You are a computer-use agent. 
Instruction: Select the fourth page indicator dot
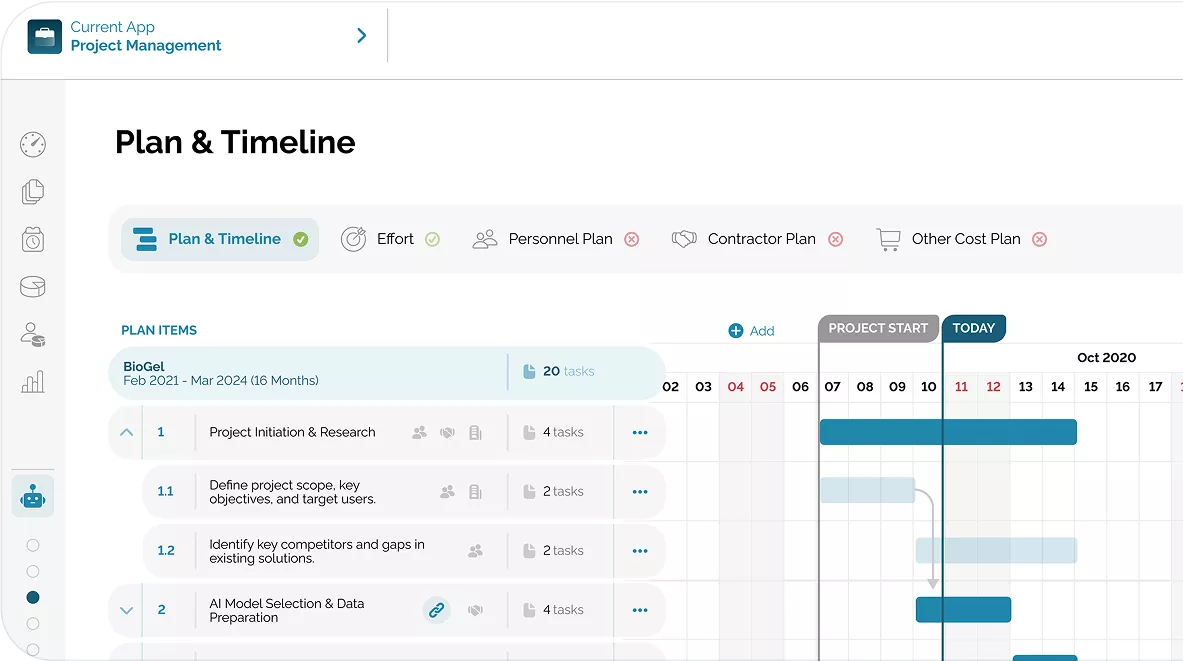point(32,623)
